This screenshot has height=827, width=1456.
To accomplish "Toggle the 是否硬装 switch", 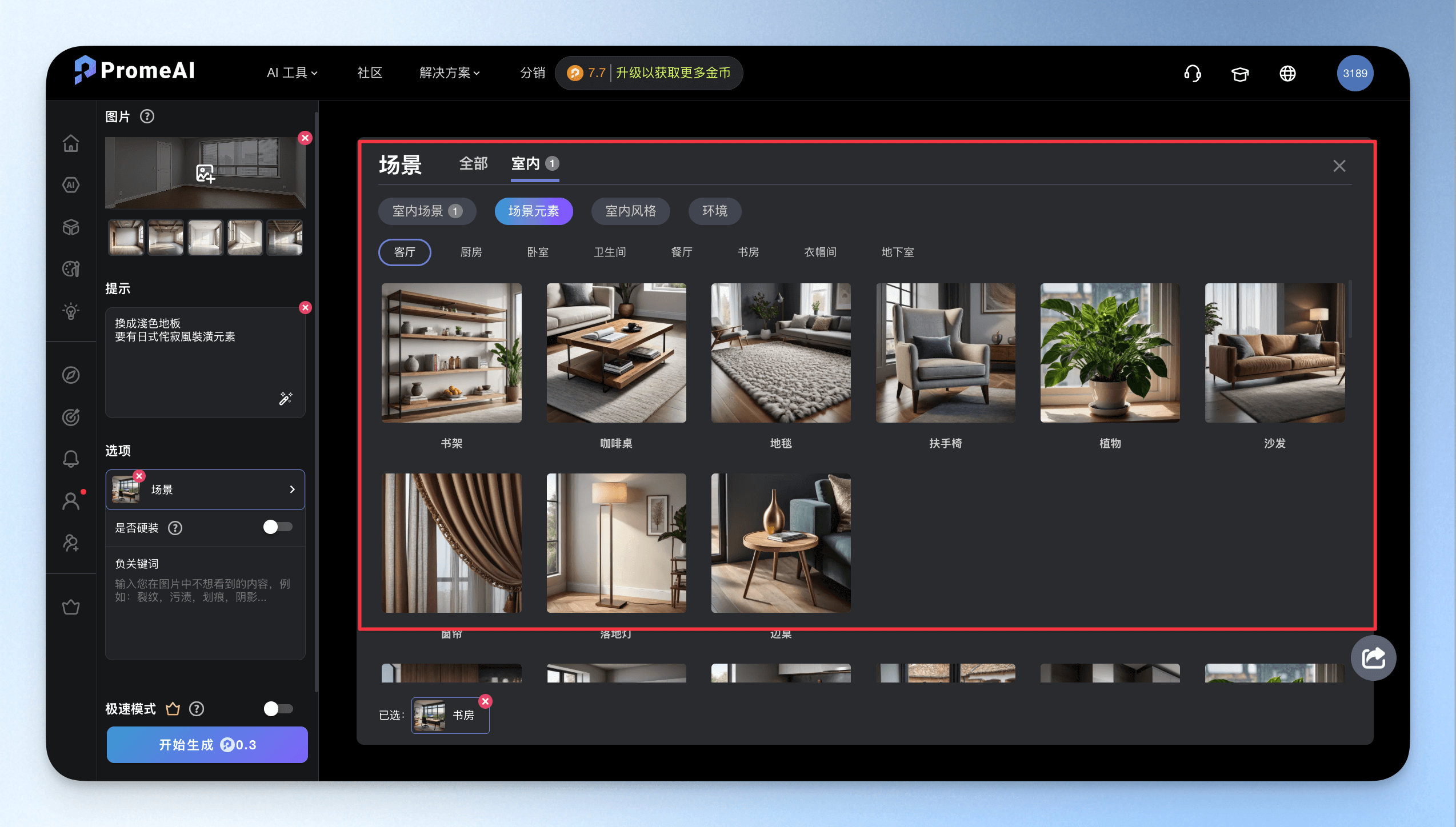I will 278,527.
